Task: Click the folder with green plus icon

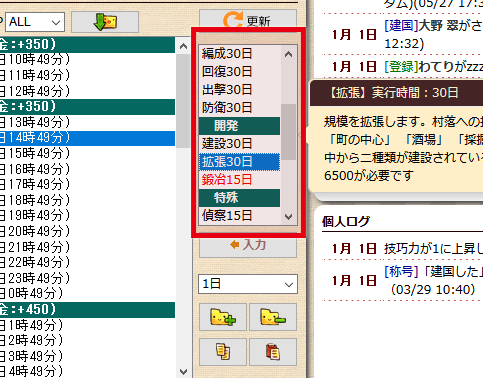Action: pos(223,317)
